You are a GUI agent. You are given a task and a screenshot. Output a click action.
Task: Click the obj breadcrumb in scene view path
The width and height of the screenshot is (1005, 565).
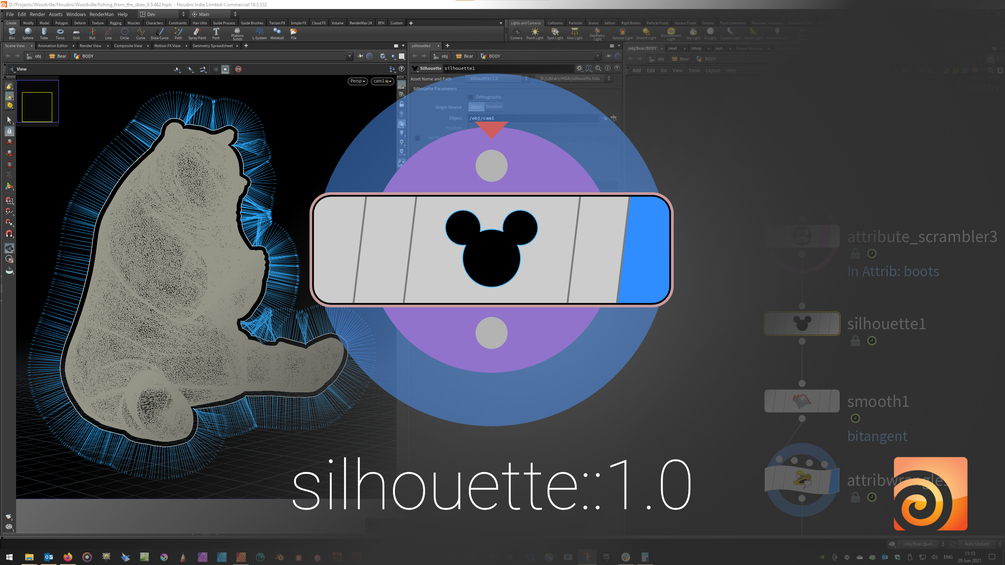(35, 56)
